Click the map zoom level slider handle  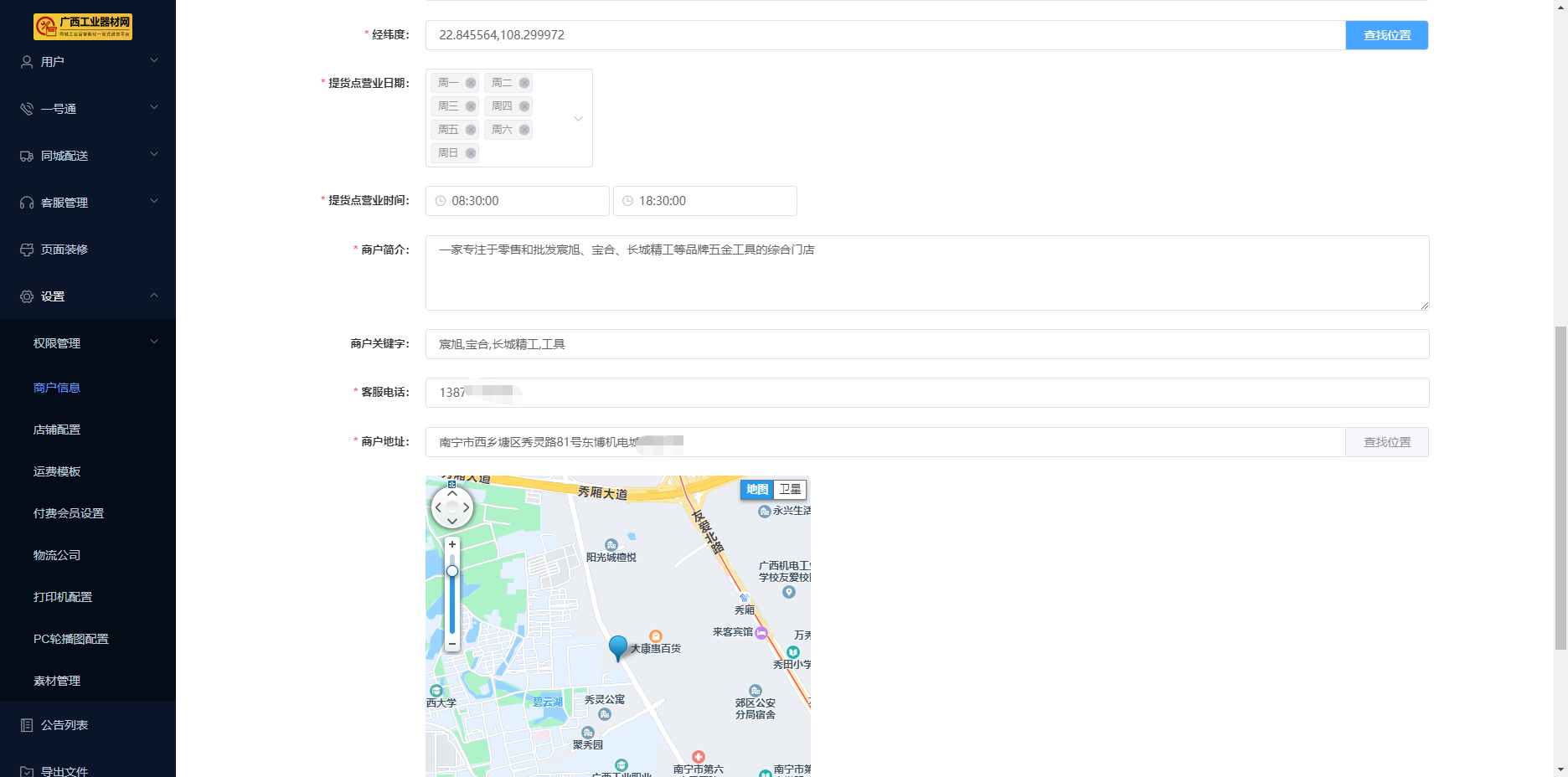[452, 571]
